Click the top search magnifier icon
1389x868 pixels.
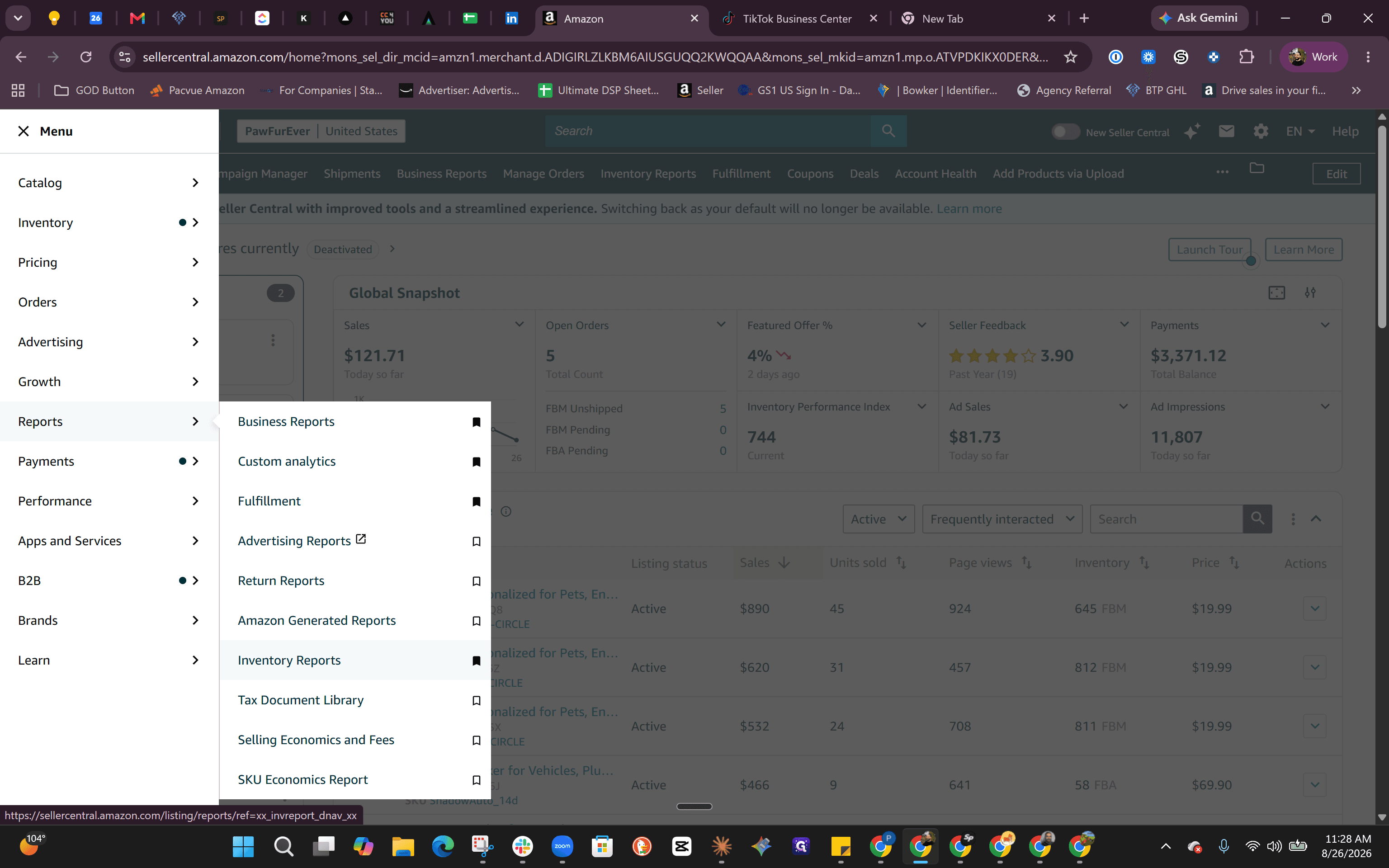pos(888,131)
